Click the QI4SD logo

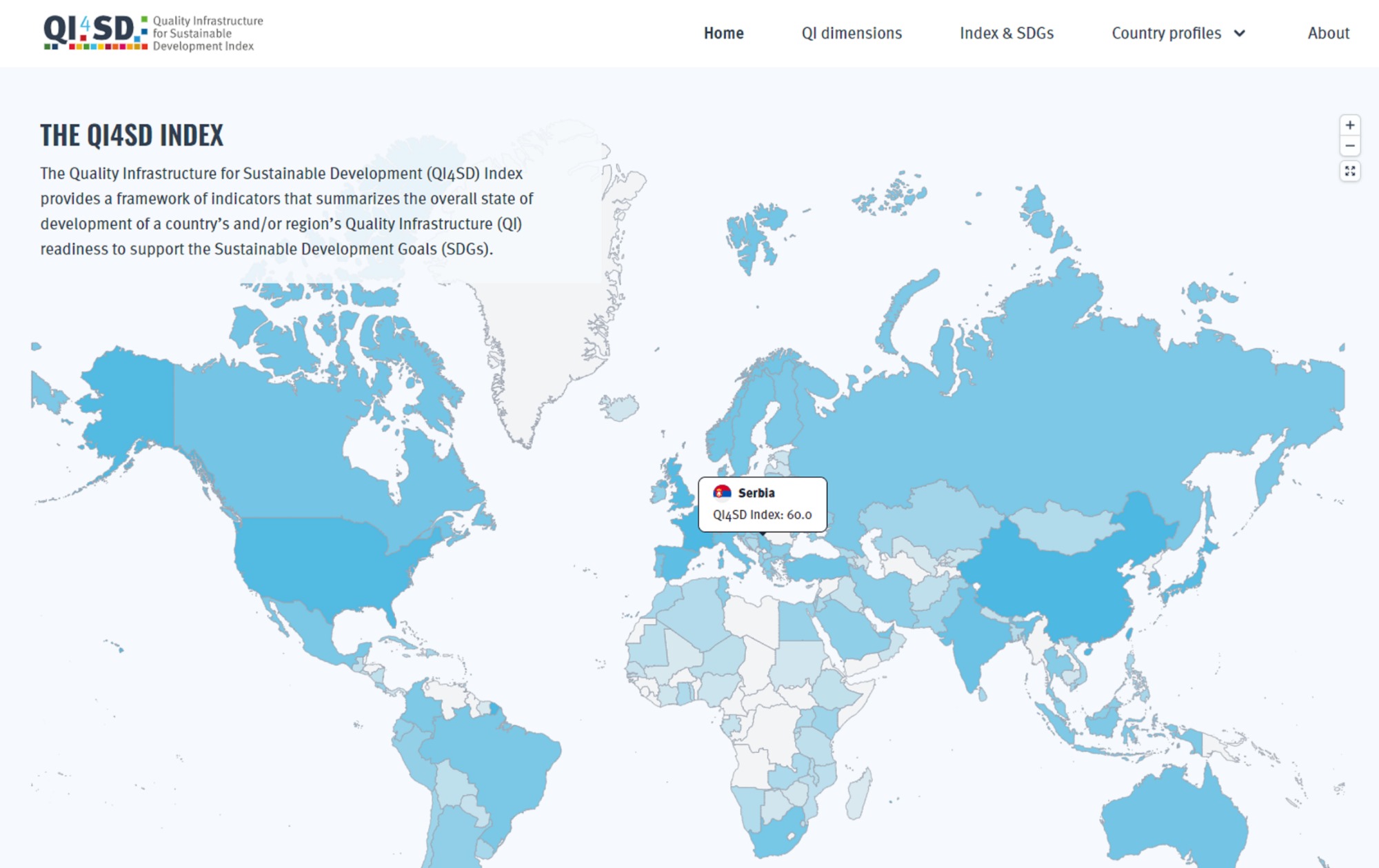coord(153,32)
